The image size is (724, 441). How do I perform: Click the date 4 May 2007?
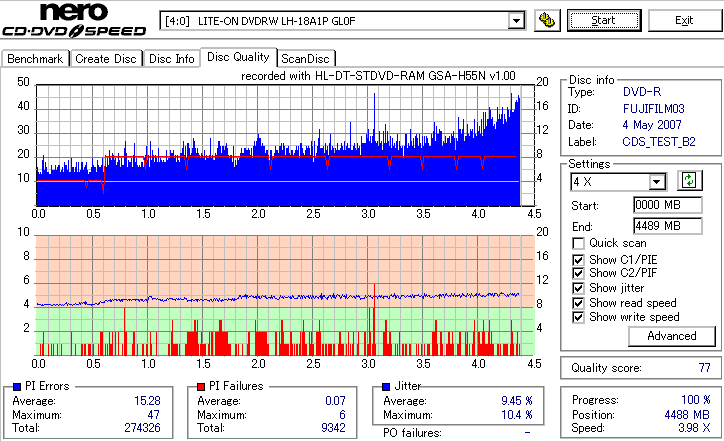coord(652,125)
